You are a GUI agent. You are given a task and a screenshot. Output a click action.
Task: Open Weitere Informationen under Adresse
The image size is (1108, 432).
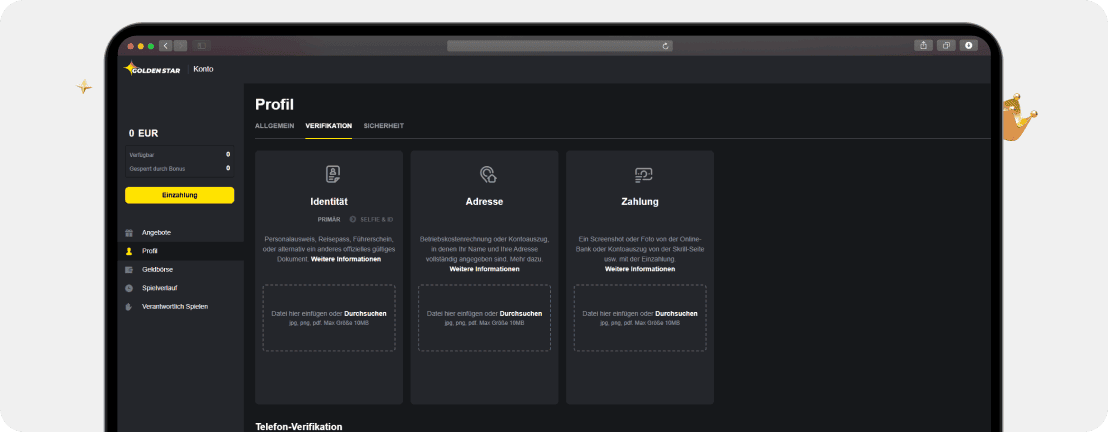(484, 269)
